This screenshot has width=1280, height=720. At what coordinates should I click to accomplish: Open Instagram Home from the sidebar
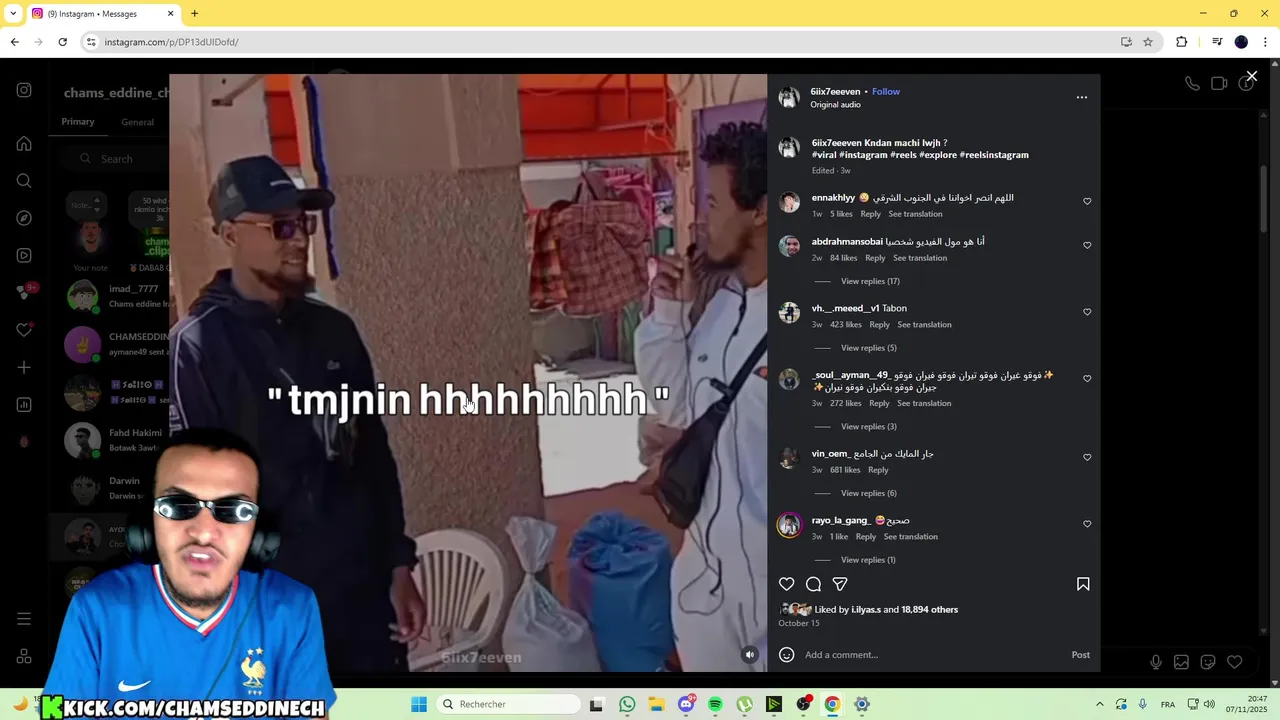[x=24, y=144]
